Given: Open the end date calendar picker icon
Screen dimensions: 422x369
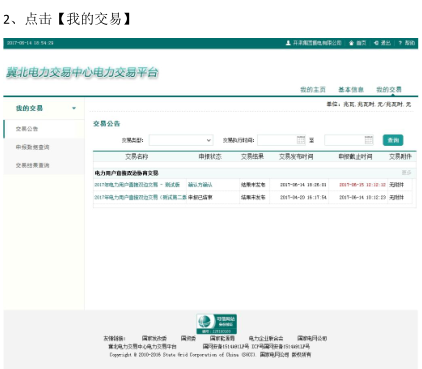Looking at the screenshot, I should pos(368,140).
